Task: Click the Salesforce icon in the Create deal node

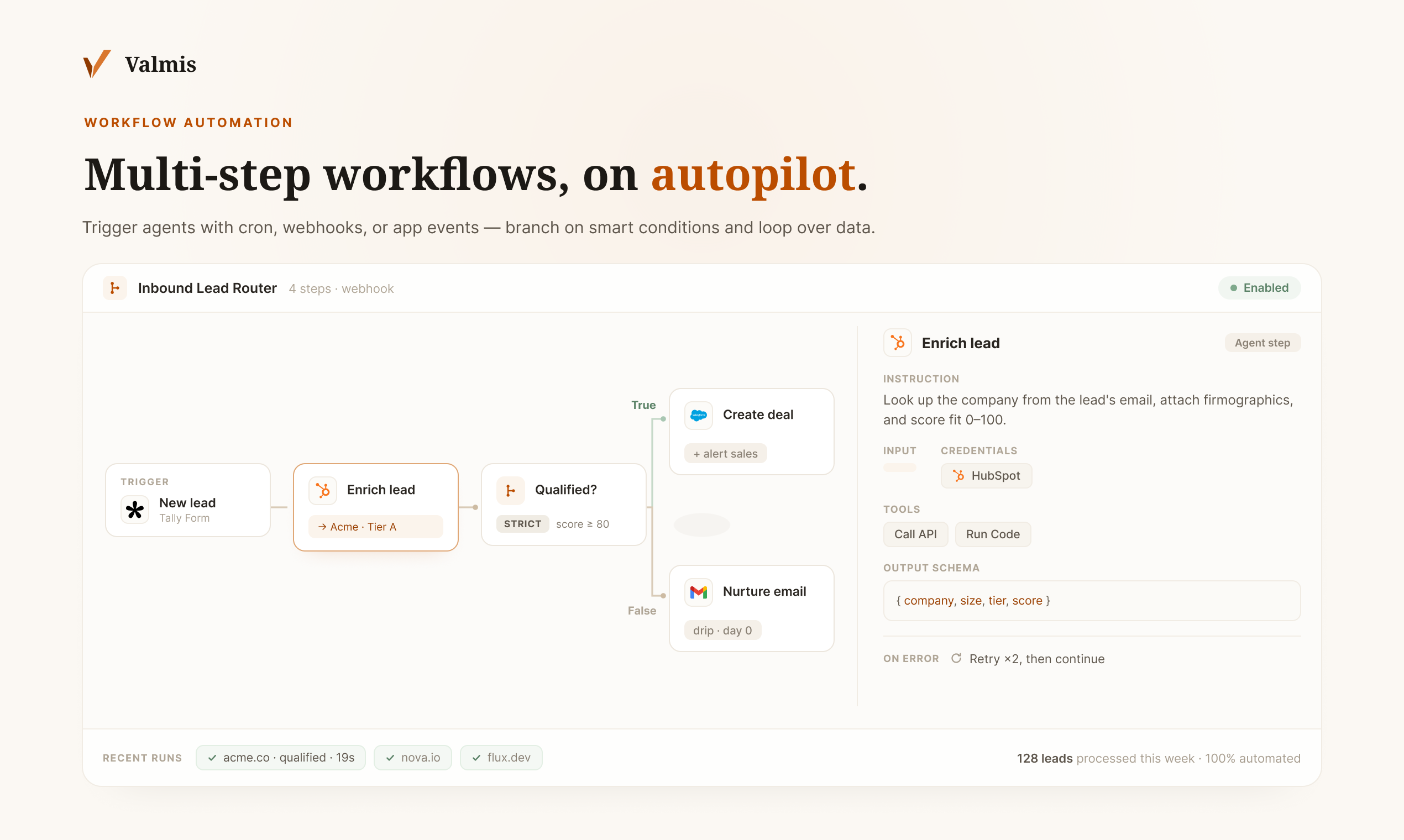Action: pos(699,416)
